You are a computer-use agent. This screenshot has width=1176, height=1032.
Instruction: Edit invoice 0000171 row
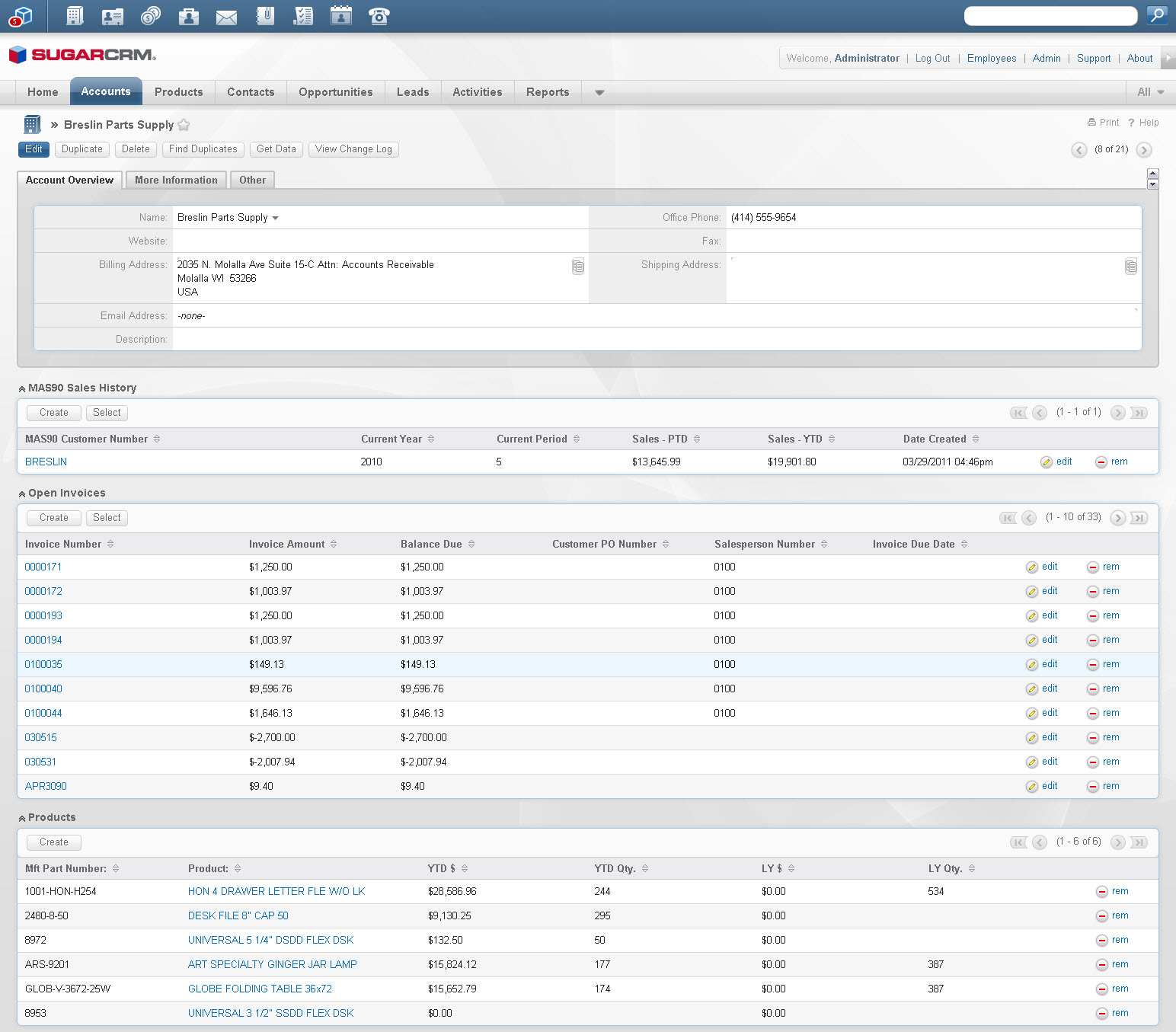[x=1042, y=567]
